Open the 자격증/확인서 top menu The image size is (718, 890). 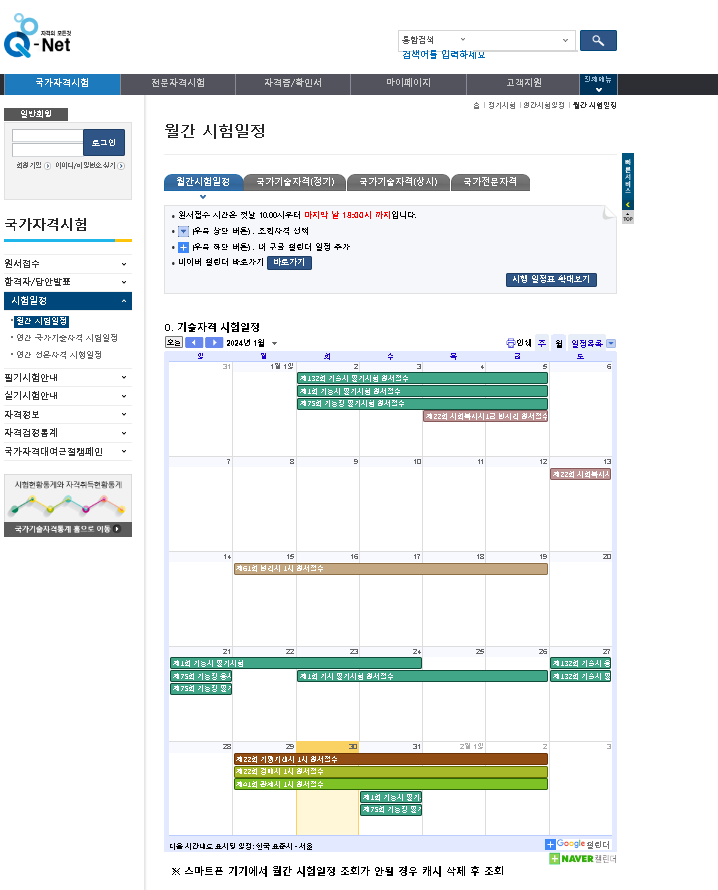(293, 83)
